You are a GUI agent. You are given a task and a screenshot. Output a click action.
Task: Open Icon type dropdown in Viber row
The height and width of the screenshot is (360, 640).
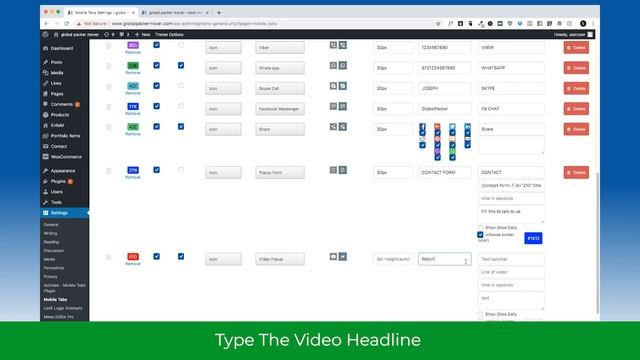tap(223, 47)
